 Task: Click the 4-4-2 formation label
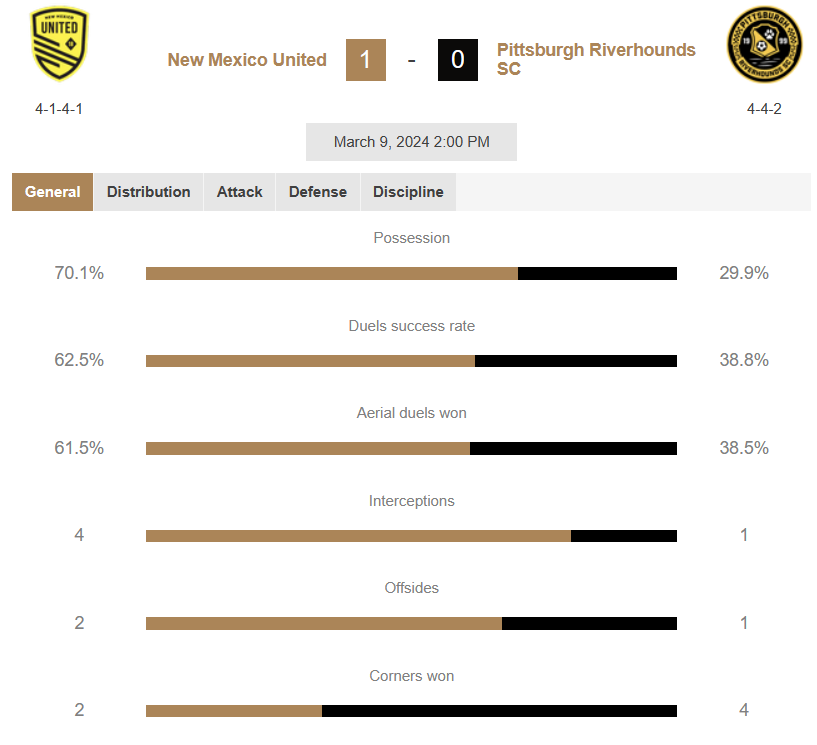764,109
